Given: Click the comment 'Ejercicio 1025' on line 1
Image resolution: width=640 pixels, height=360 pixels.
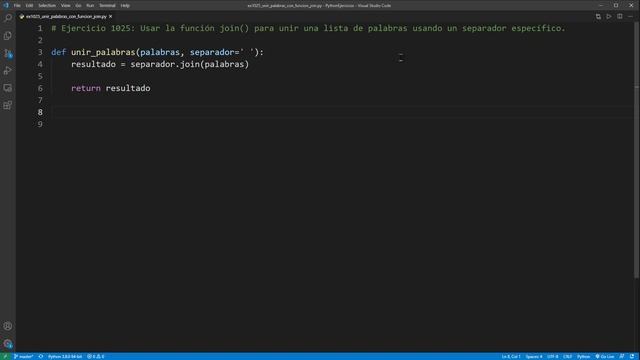Looking at the screenshot, I should pos(96,28).
